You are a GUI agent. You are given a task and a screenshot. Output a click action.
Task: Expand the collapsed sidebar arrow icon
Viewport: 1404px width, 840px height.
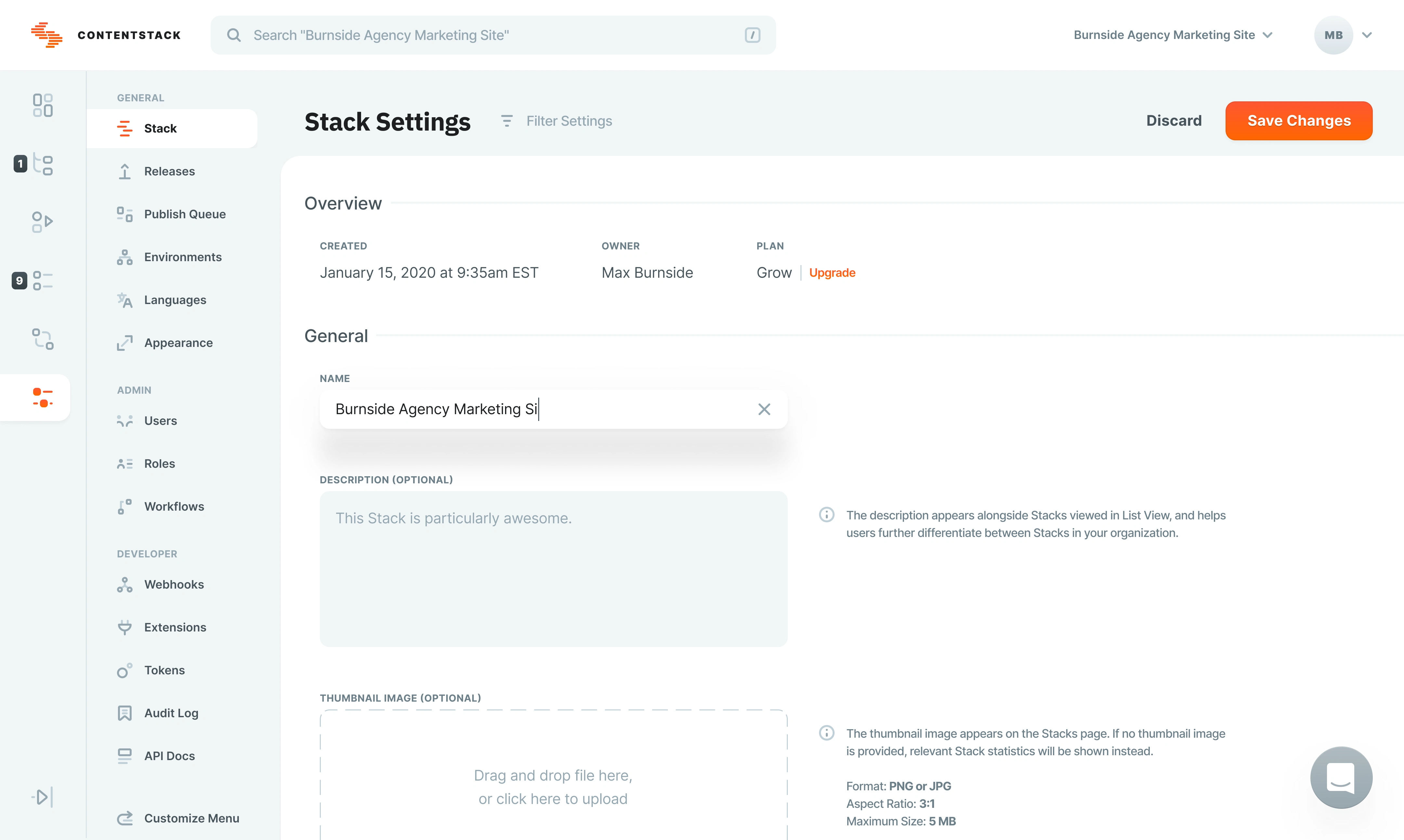[x=43, y=797]
